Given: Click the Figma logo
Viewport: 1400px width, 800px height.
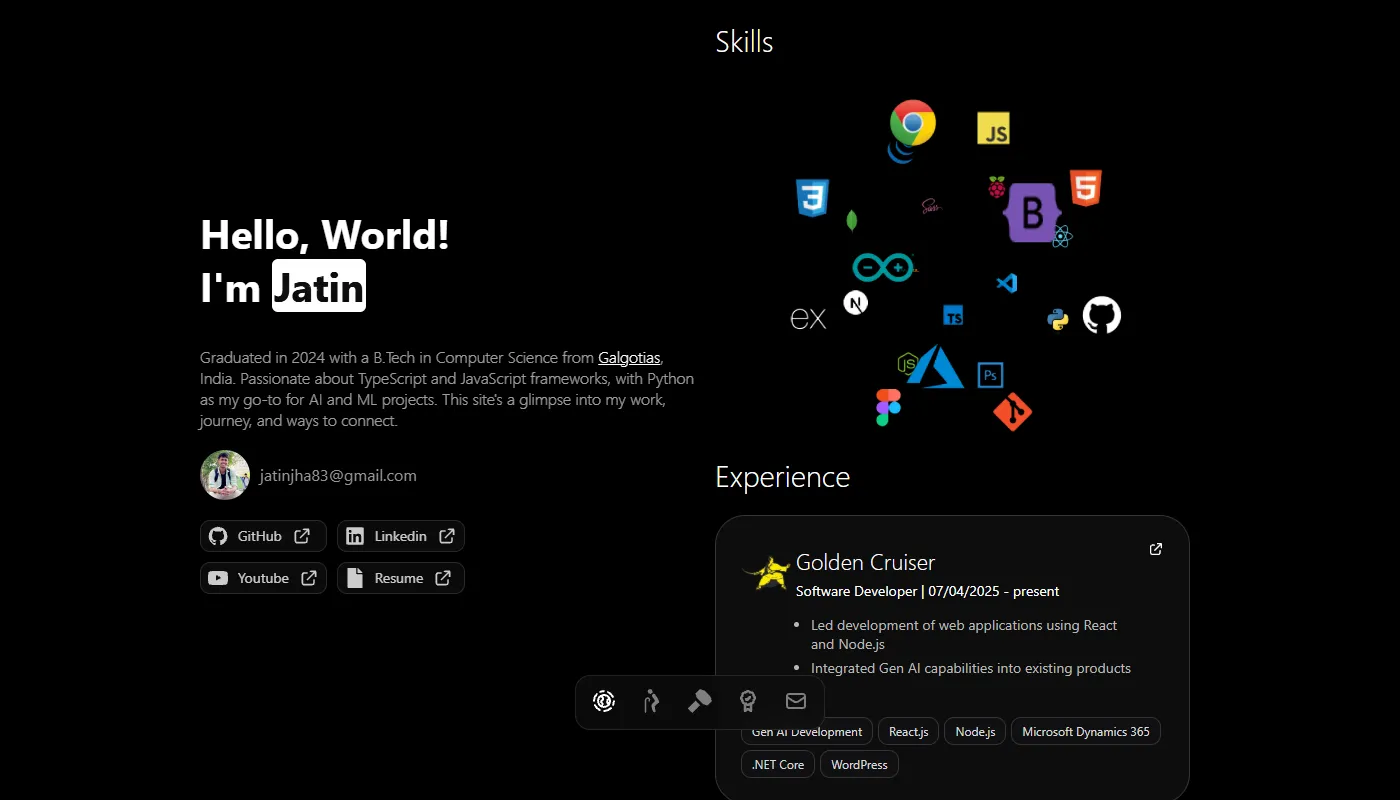Looking at the screenshot, I should coord(888,408).
